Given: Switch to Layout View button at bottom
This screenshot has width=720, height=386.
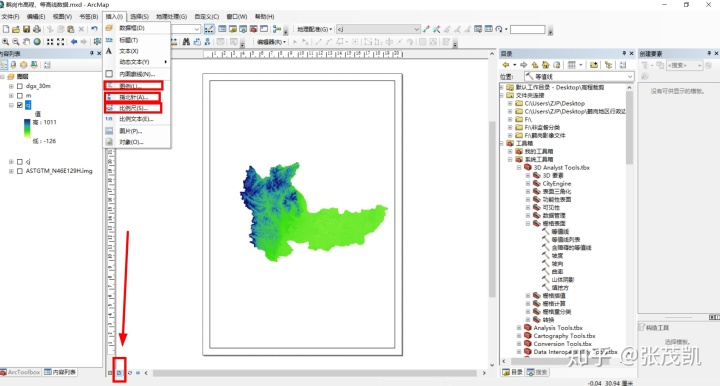Looking at the screenshot, I should click(119, 373).
